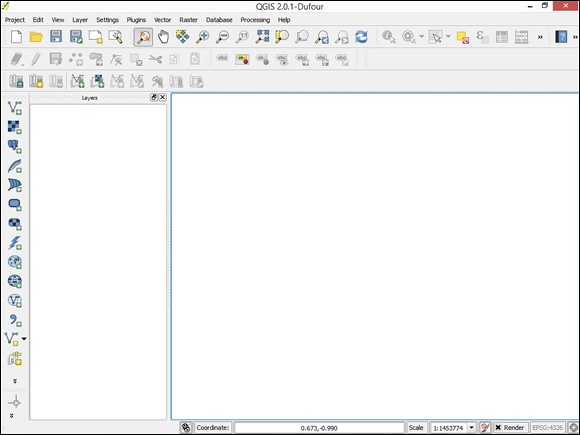This screenshot has height=435, width=580.
Task: Select the Pan Map hand tool
Action: (x=163, y=37)
